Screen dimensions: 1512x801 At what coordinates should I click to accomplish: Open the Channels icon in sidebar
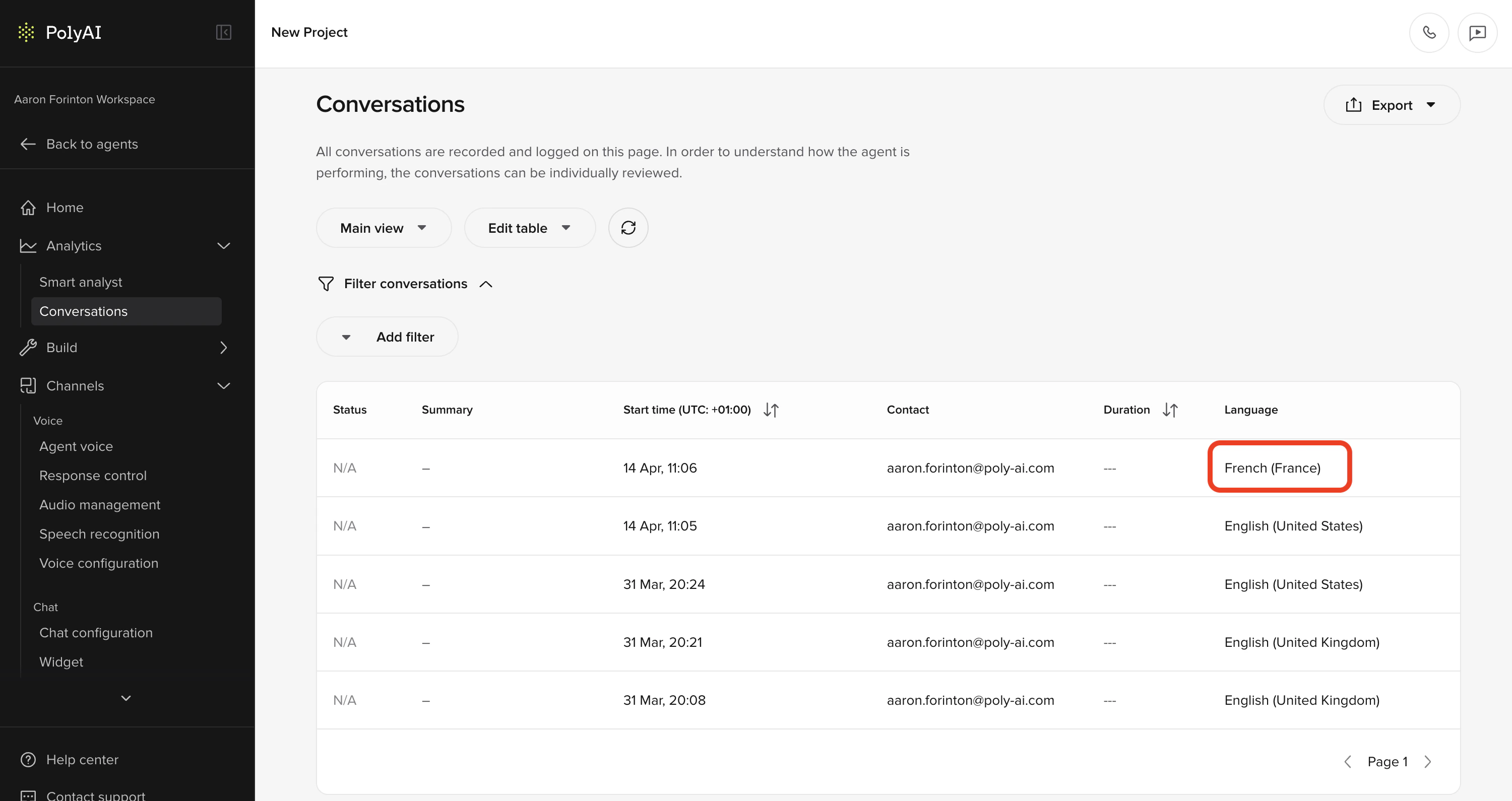pyautogui.click(x=28, y=385)
